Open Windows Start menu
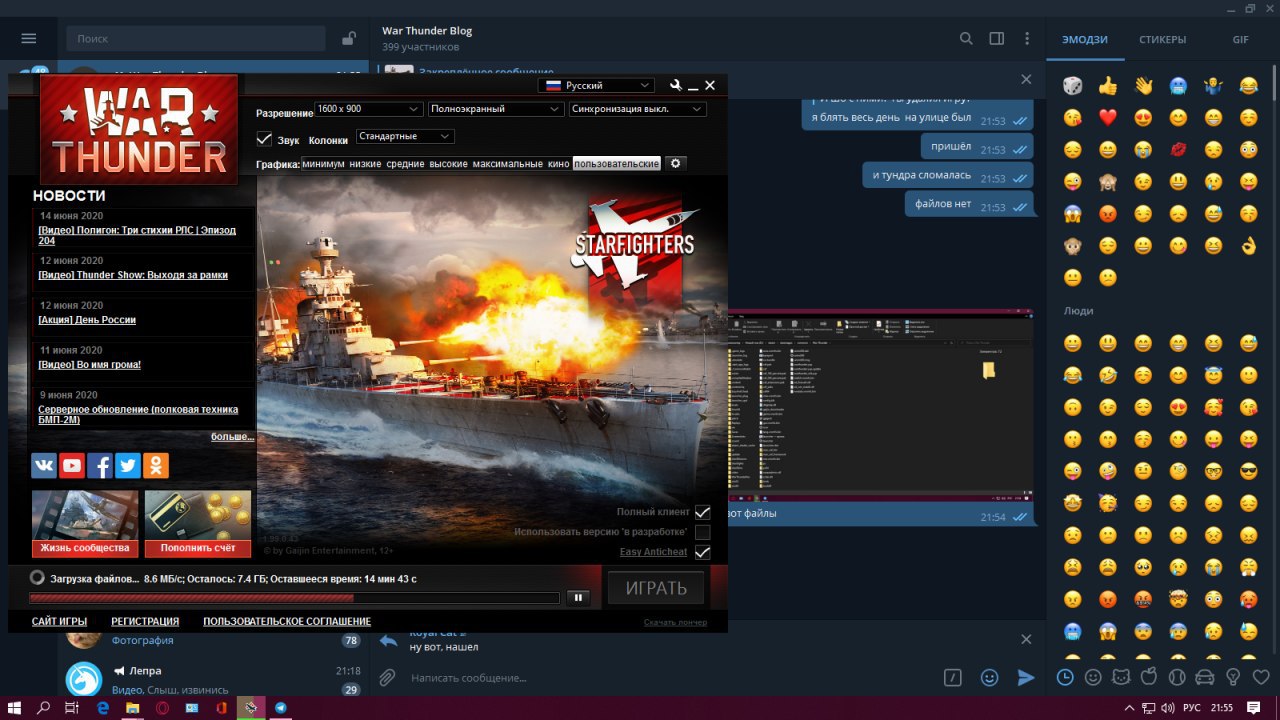Screen dimensions: 1280x720 tap(14, 707)
